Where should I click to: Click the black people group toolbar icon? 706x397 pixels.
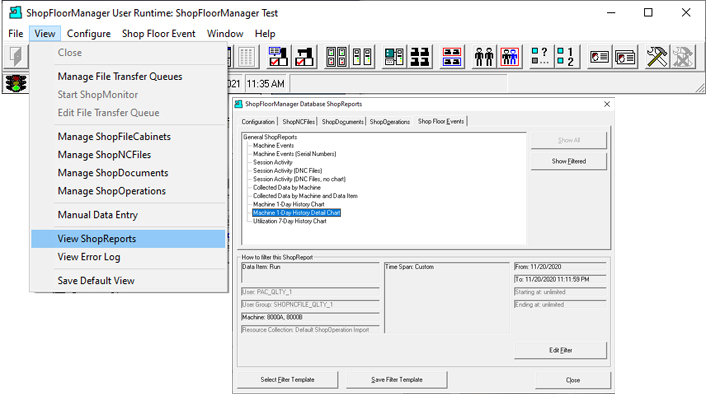point(484,57)
